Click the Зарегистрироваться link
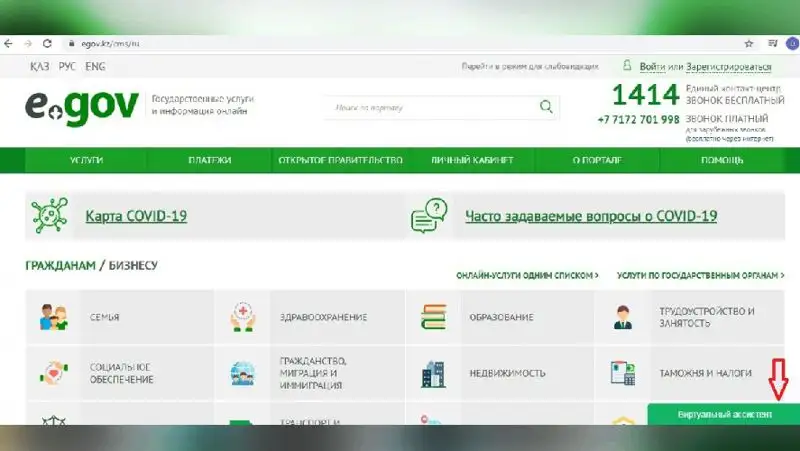 click(729, 67)
